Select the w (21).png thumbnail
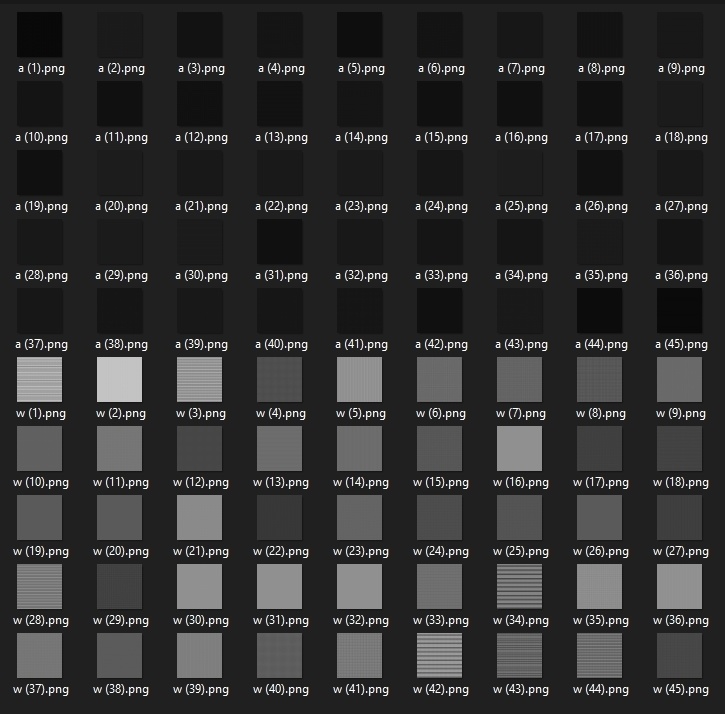Image resolution: width=725 pixels, height=714 pixels. tap(199, 517)
